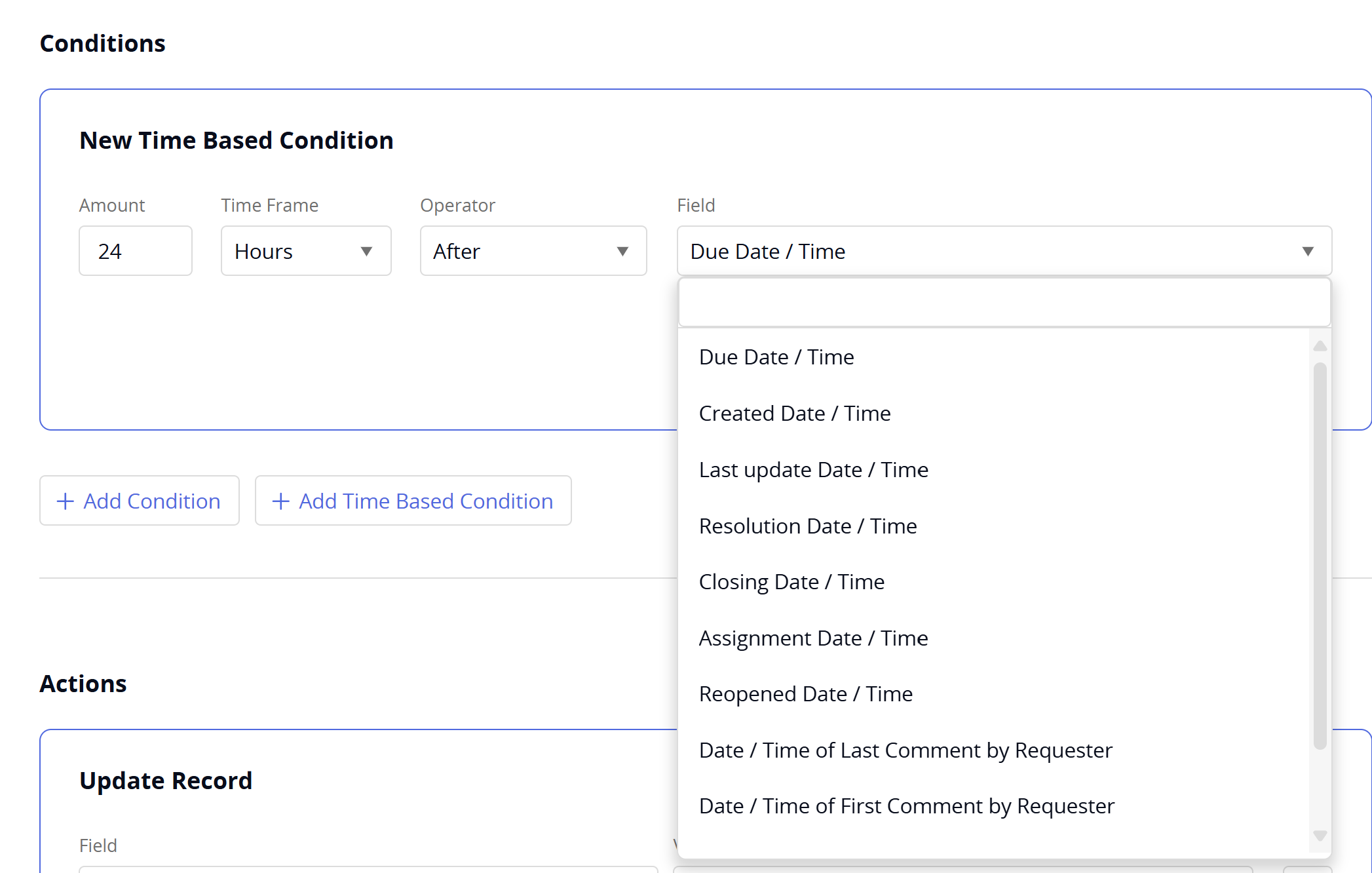
Task: Click plus icon in Add Time Based Condition
Action: tap(280, 501)
